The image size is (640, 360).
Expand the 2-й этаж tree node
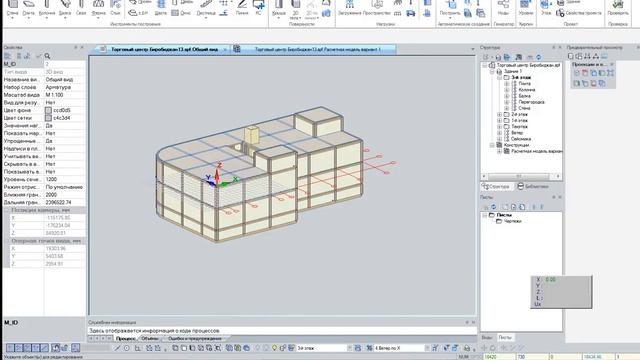point(499,114)
